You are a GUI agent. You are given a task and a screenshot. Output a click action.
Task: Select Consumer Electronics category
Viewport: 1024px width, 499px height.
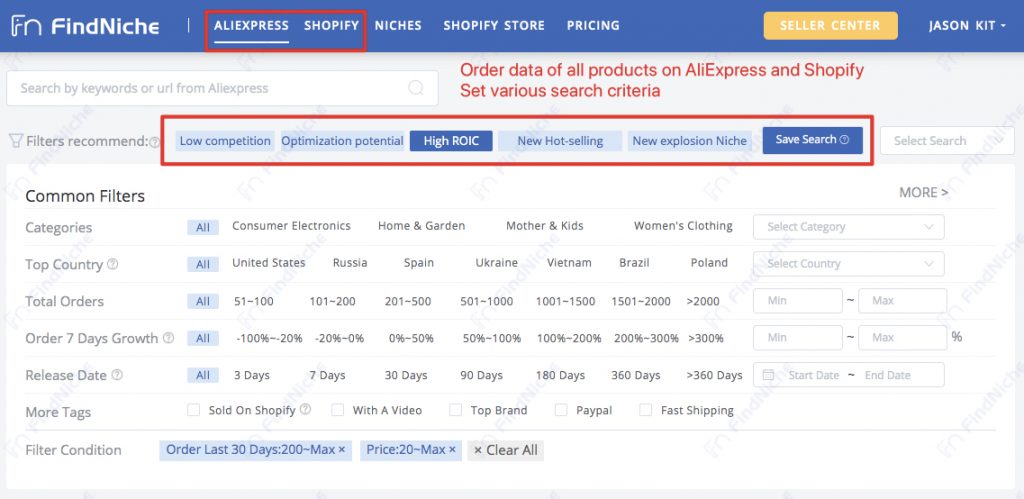point(291,226)
